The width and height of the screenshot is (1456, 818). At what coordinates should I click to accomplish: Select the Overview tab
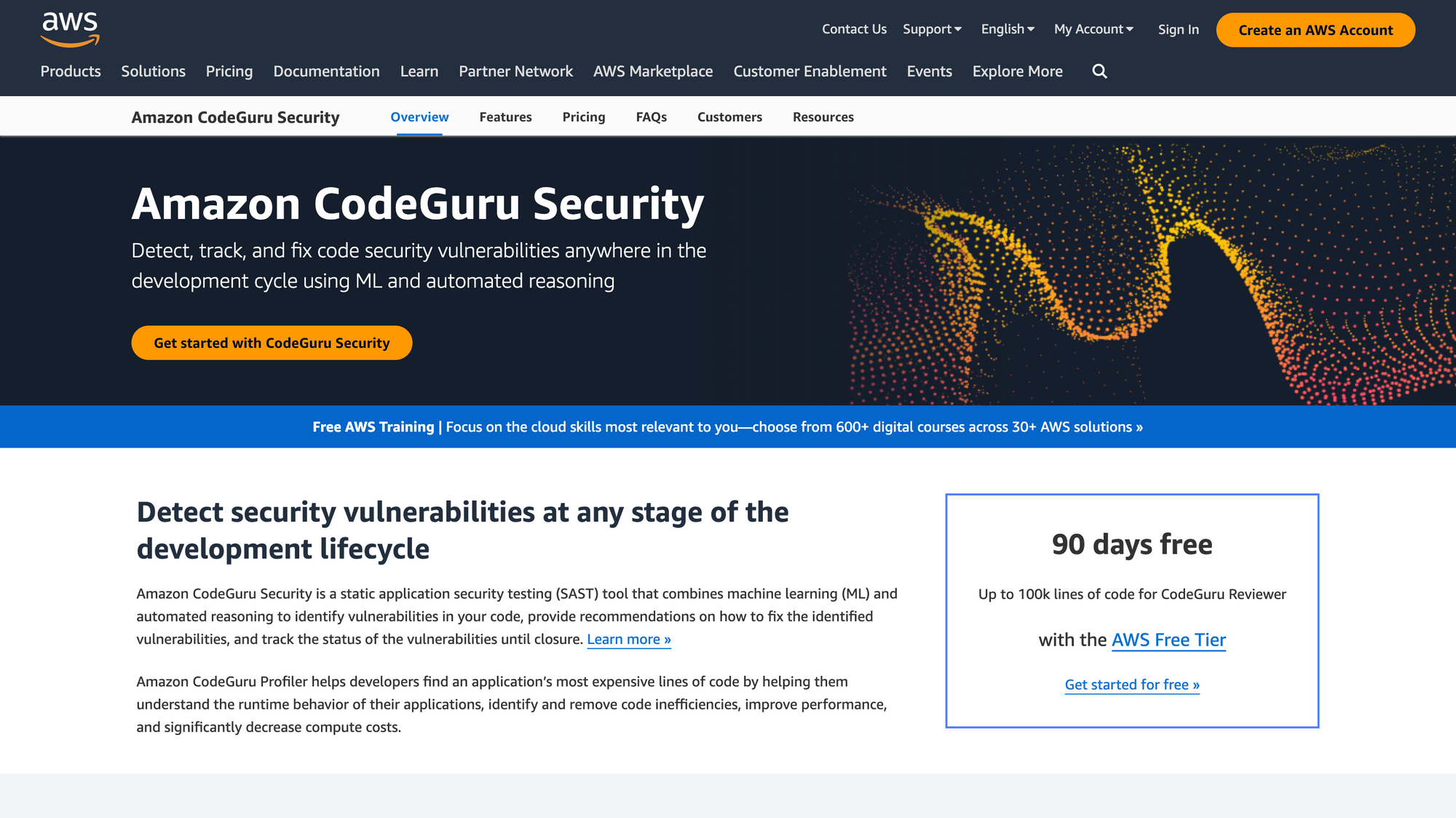419,116
